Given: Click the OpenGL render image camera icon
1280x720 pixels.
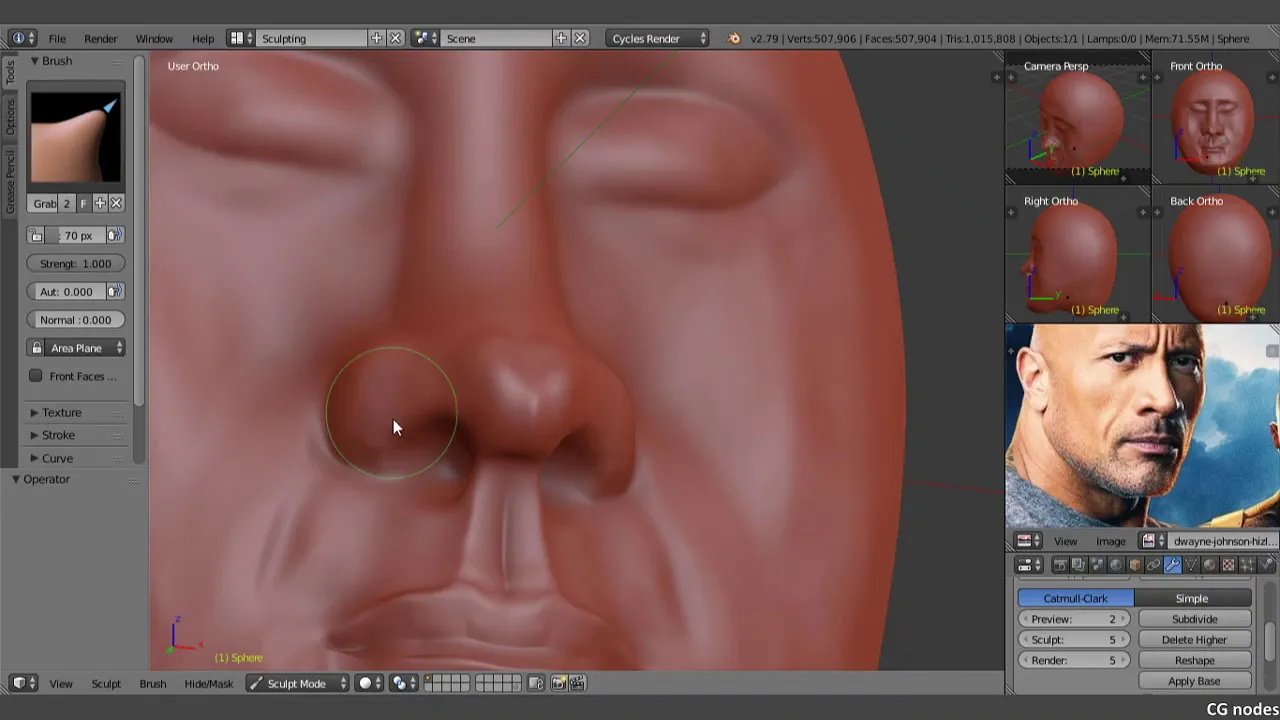Looking at the screenshot, I should (559, 683).
